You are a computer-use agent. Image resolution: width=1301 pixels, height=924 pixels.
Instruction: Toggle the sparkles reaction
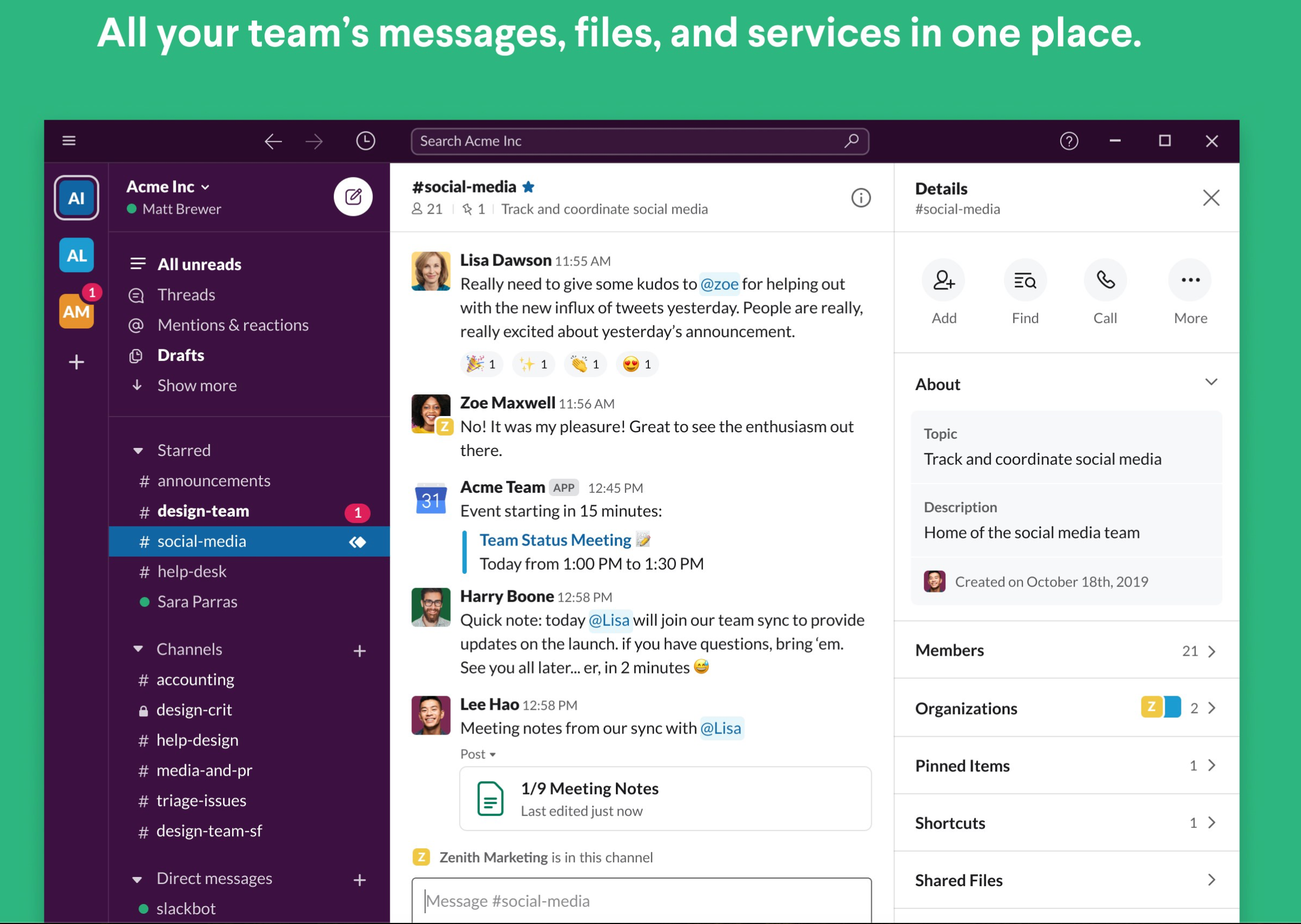click(x=533, y=364)
